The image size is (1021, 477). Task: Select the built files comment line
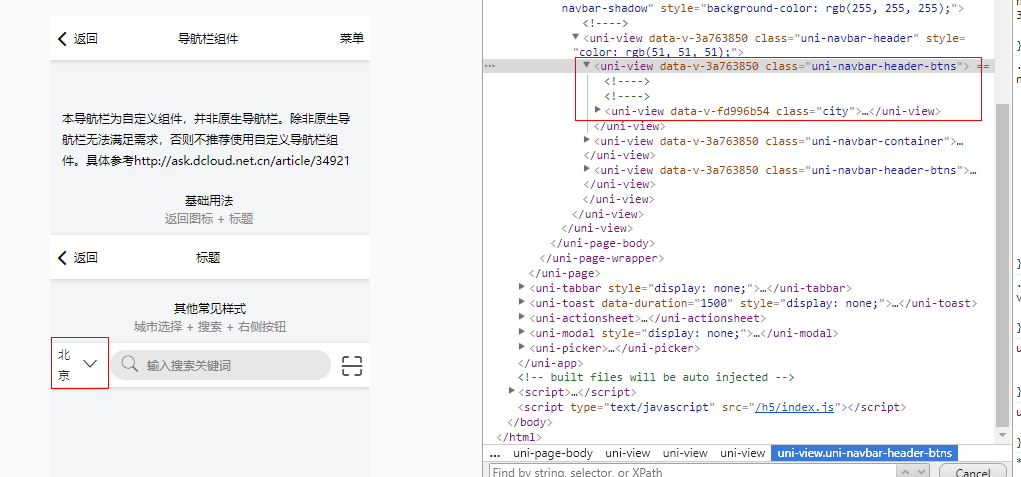point(656,377)
